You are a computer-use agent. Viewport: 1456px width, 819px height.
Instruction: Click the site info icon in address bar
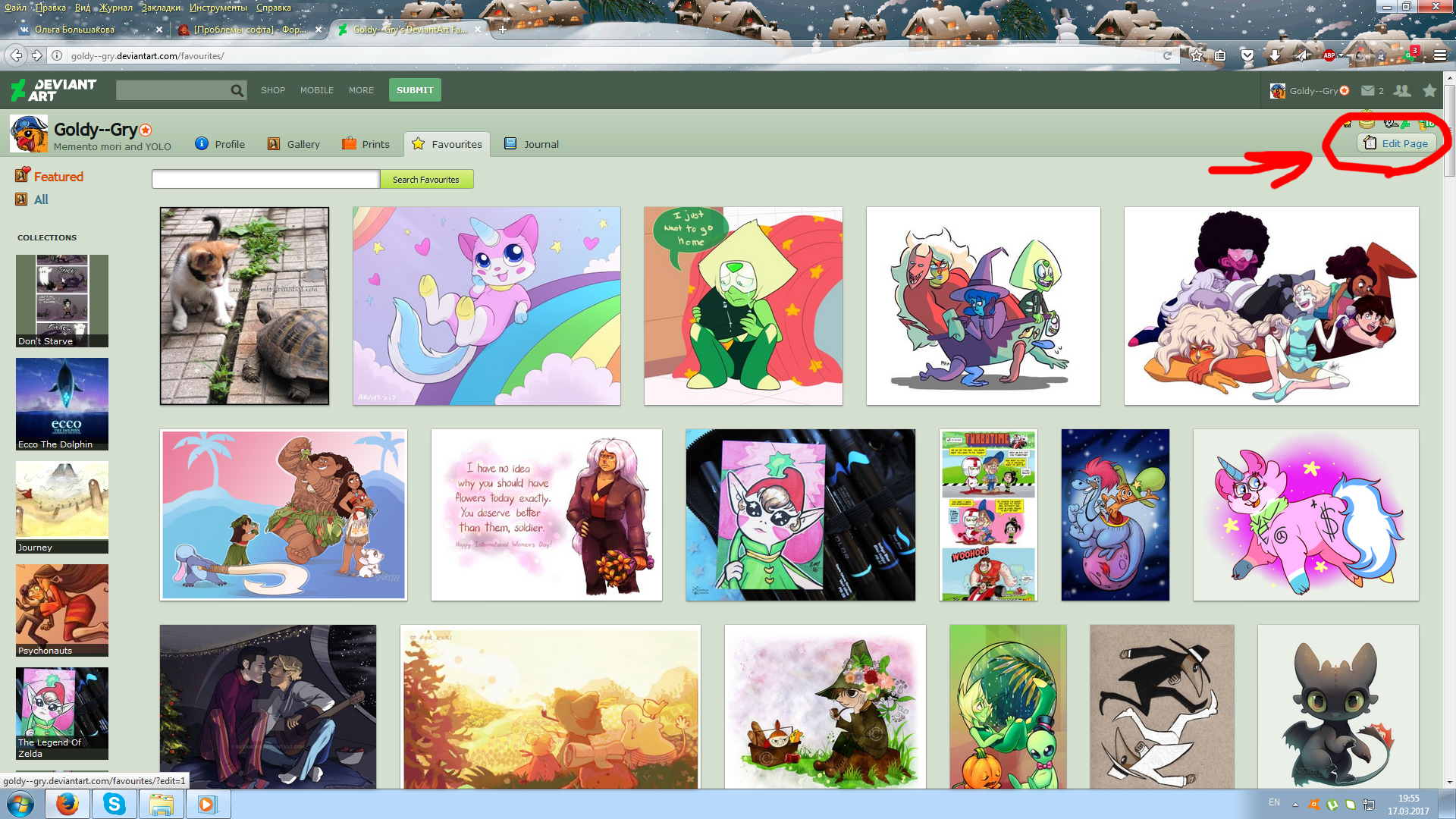(57, 55)
